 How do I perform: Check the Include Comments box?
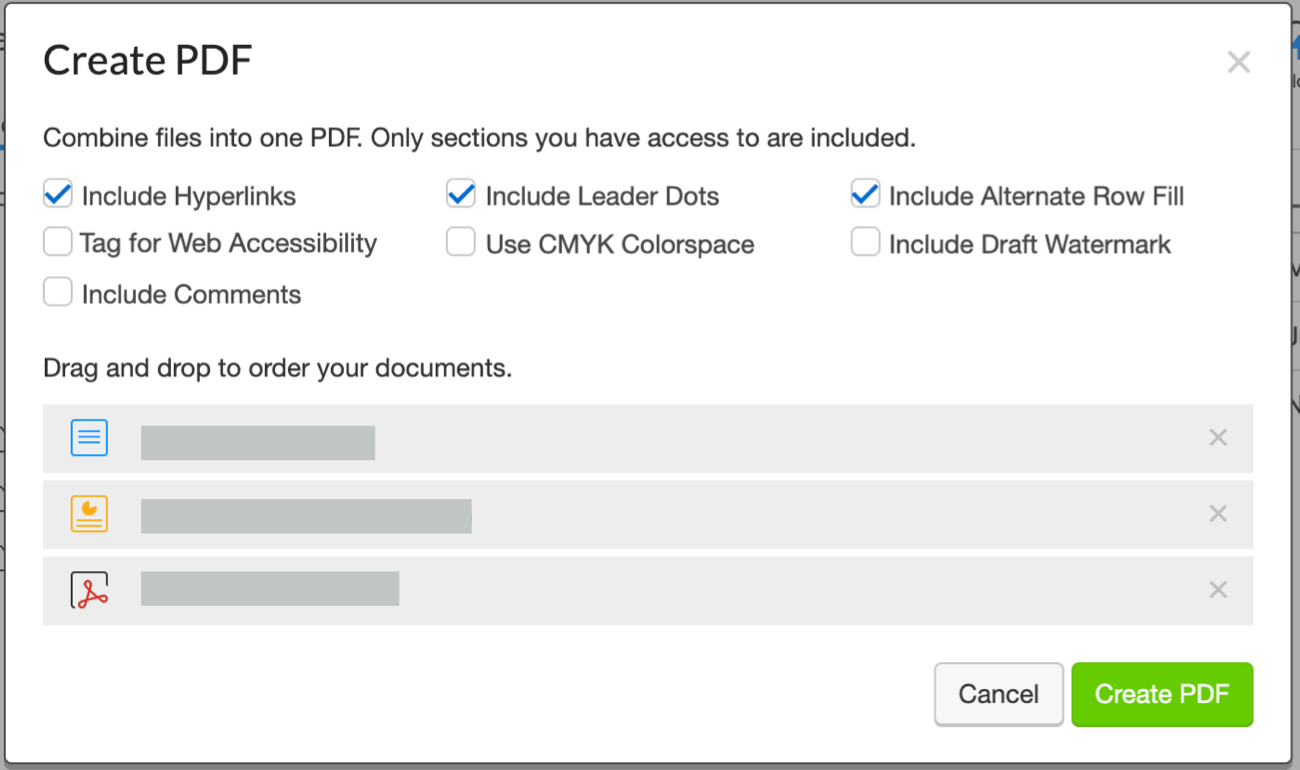coord(58,293)
